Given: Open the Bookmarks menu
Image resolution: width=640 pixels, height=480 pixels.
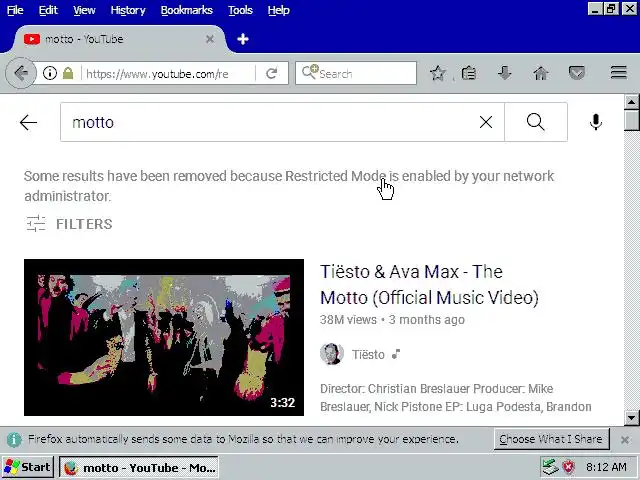Looking at the screenshot, I should tap(187, 10).
